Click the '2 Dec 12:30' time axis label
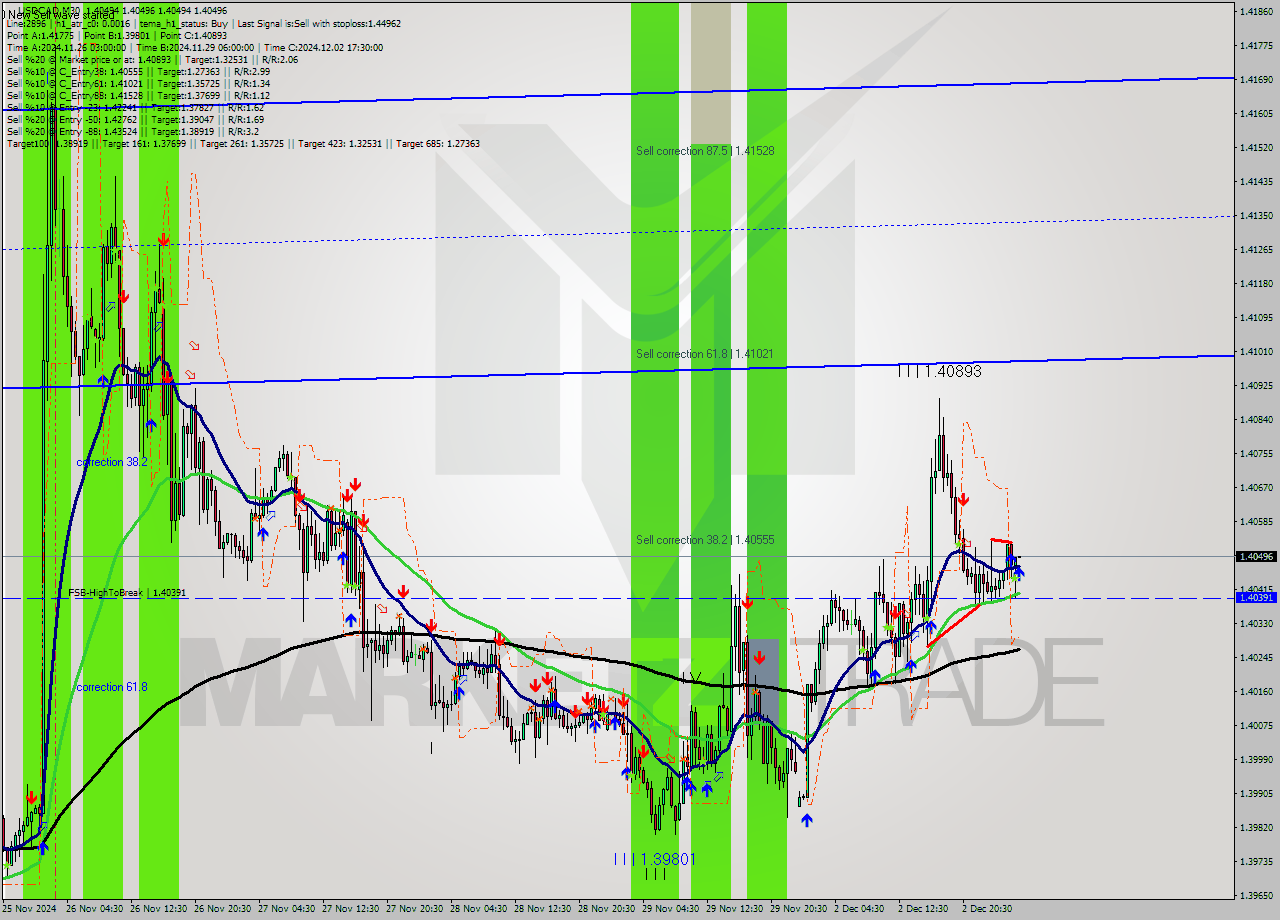 click(924, 909)
